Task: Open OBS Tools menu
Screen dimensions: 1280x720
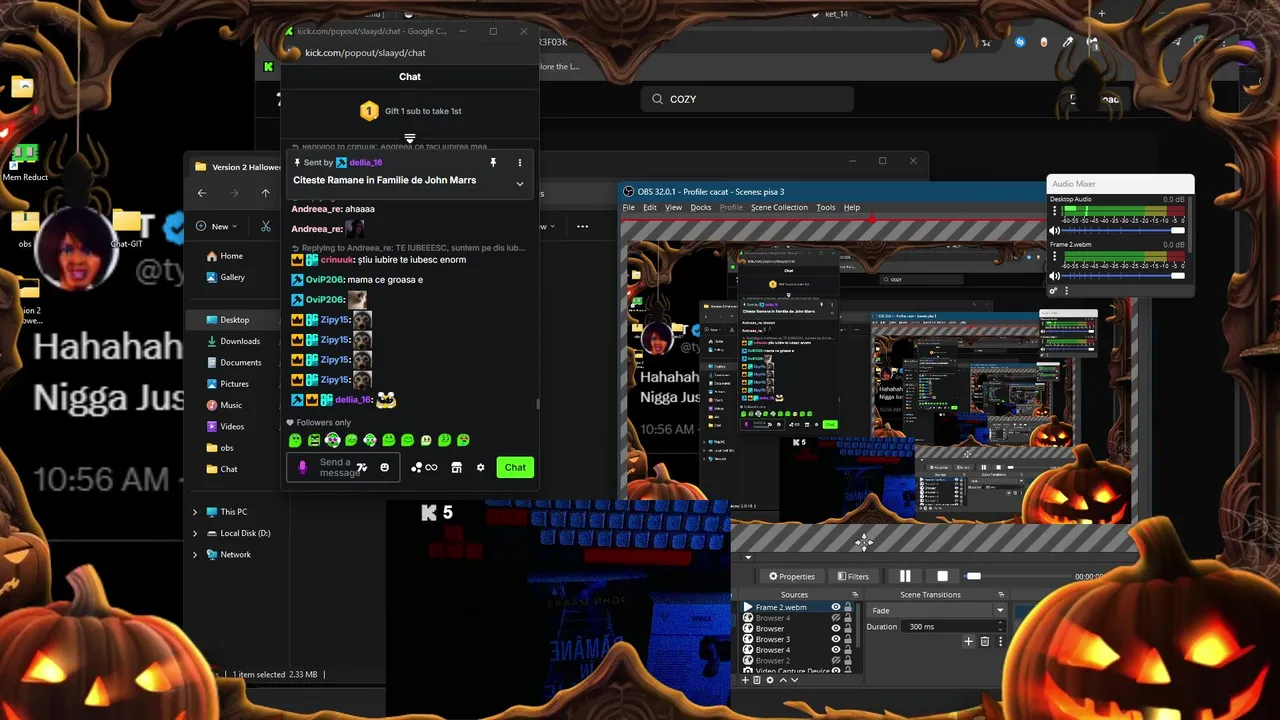Action: (826, 207)
